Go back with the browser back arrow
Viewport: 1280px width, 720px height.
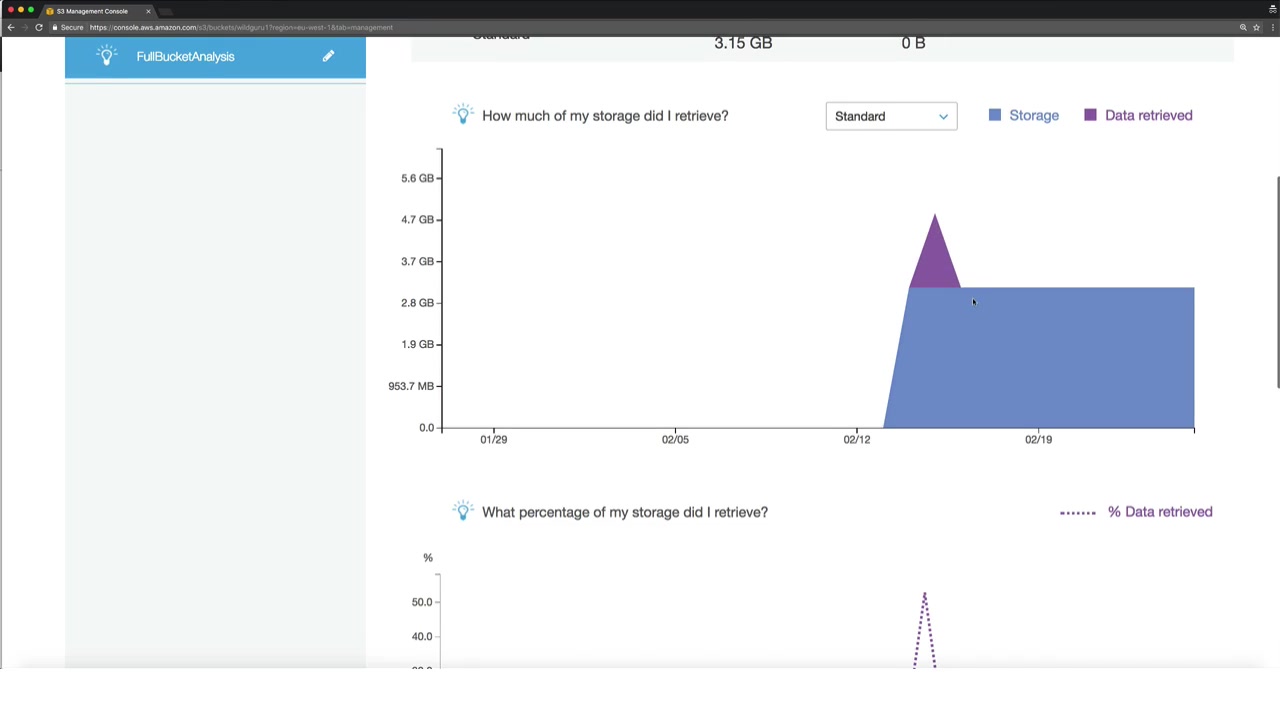tap(11, 27)
